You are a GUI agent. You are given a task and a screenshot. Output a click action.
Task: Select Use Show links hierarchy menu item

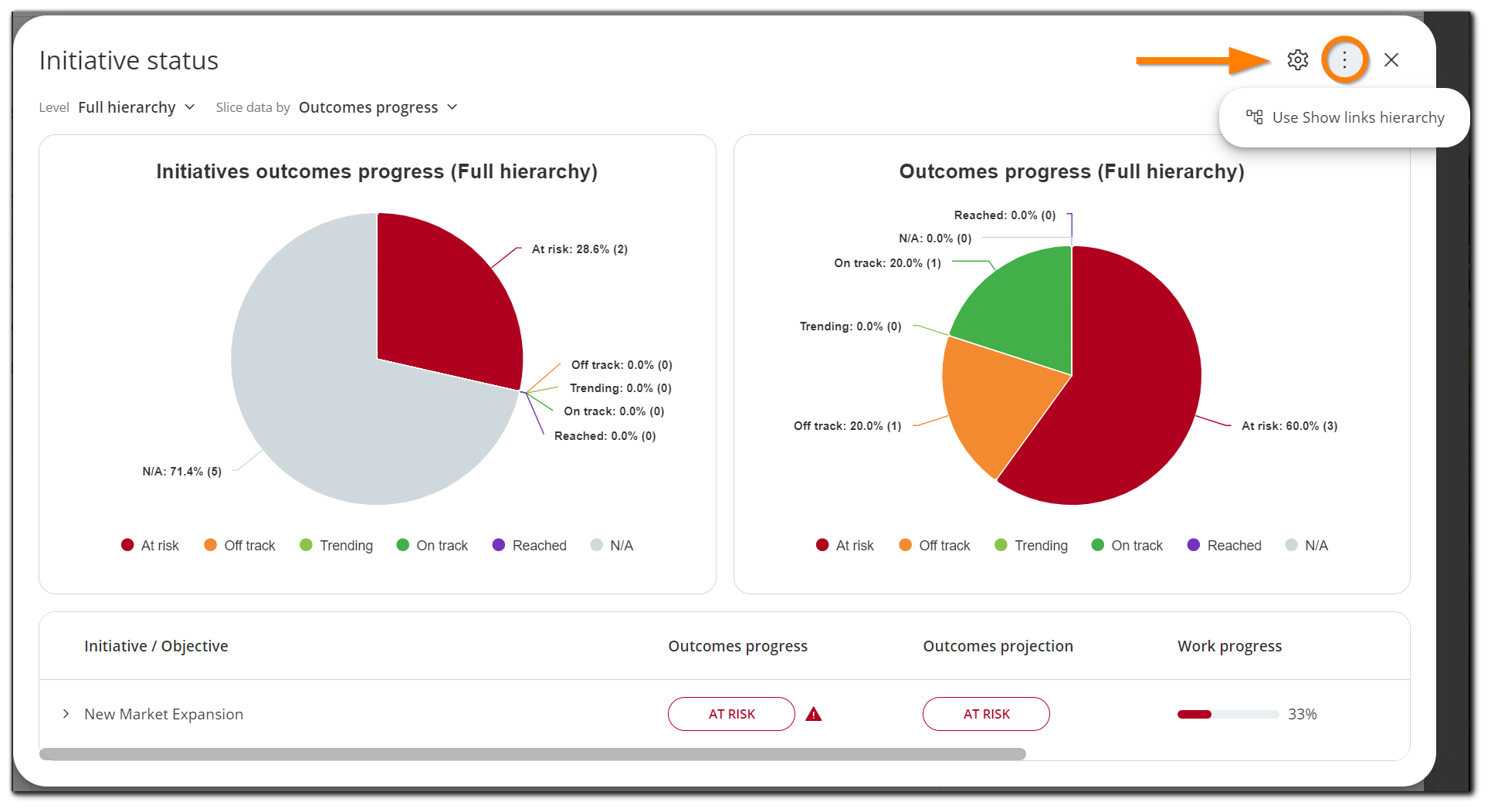click(x=1344, y=117)
